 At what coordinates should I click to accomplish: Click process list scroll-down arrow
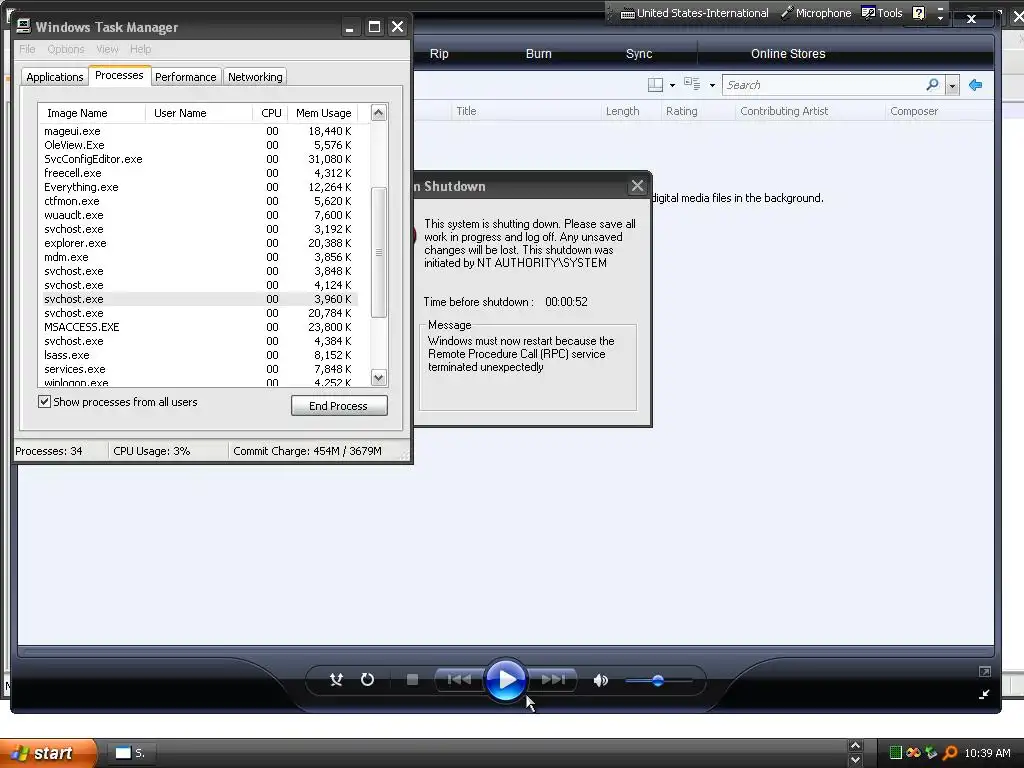[379, 377]
